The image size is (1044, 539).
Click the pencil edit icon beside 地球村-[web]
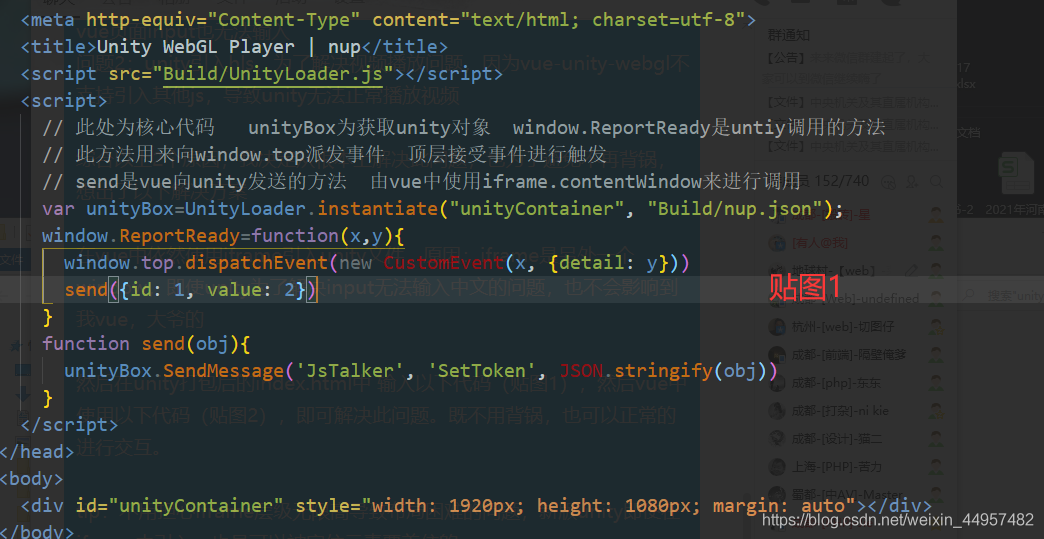coord(910,271)
